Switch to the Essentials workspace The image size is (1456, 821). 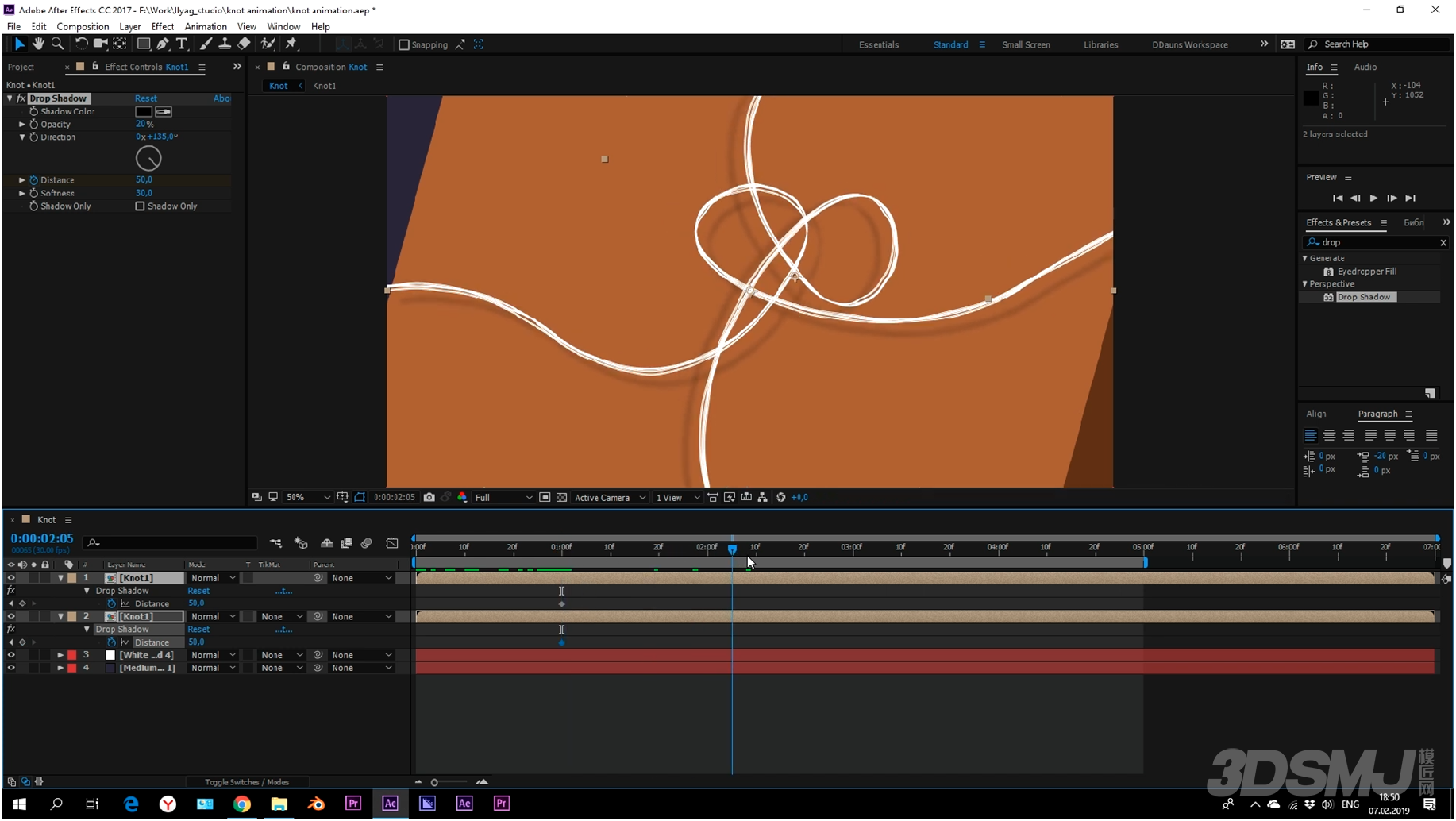click(879, 45)
